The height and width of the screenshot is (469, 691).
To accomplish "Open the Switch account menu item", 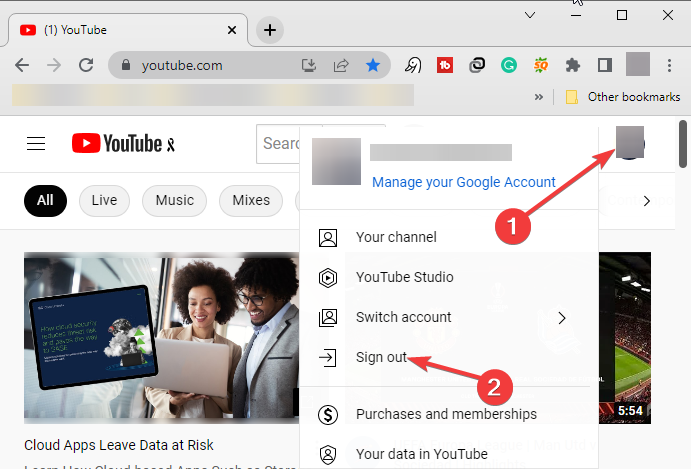I will coord(449,317).
